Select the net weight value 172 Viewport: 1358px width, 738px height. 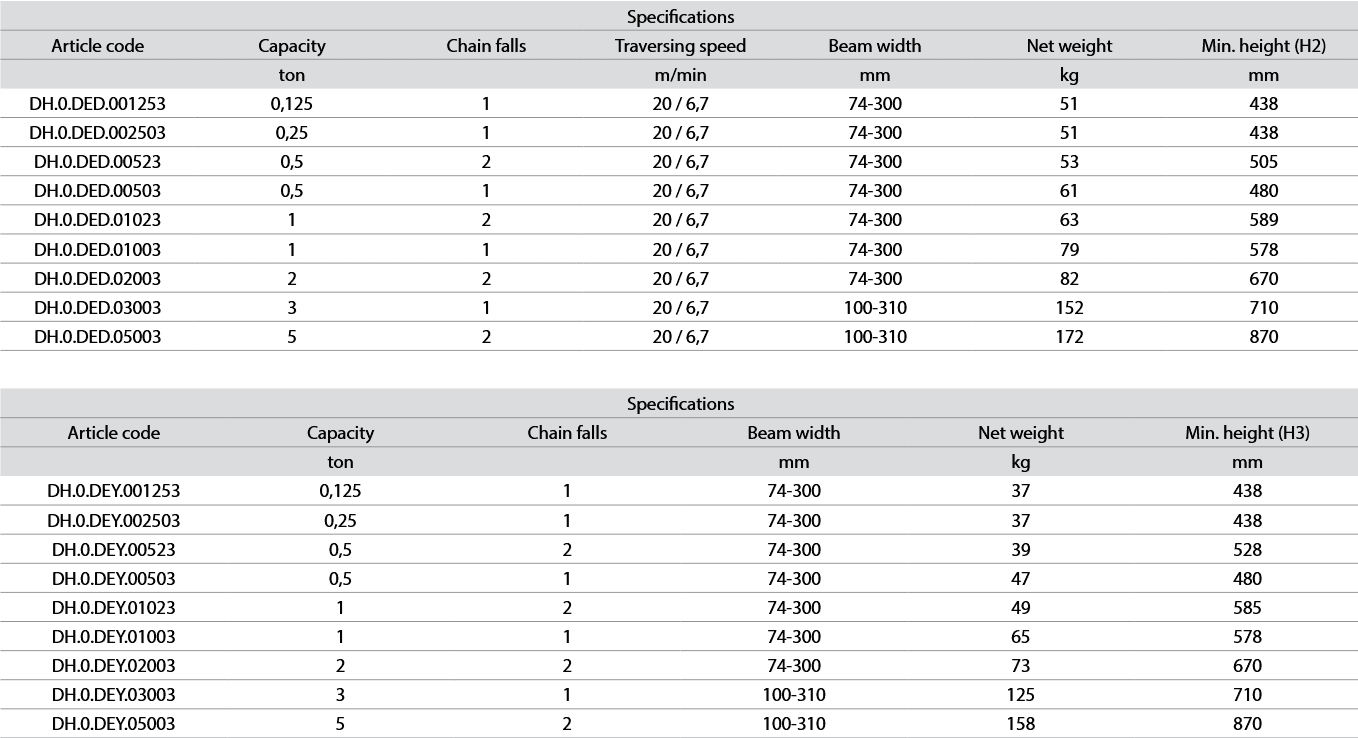click(1069, 337)
